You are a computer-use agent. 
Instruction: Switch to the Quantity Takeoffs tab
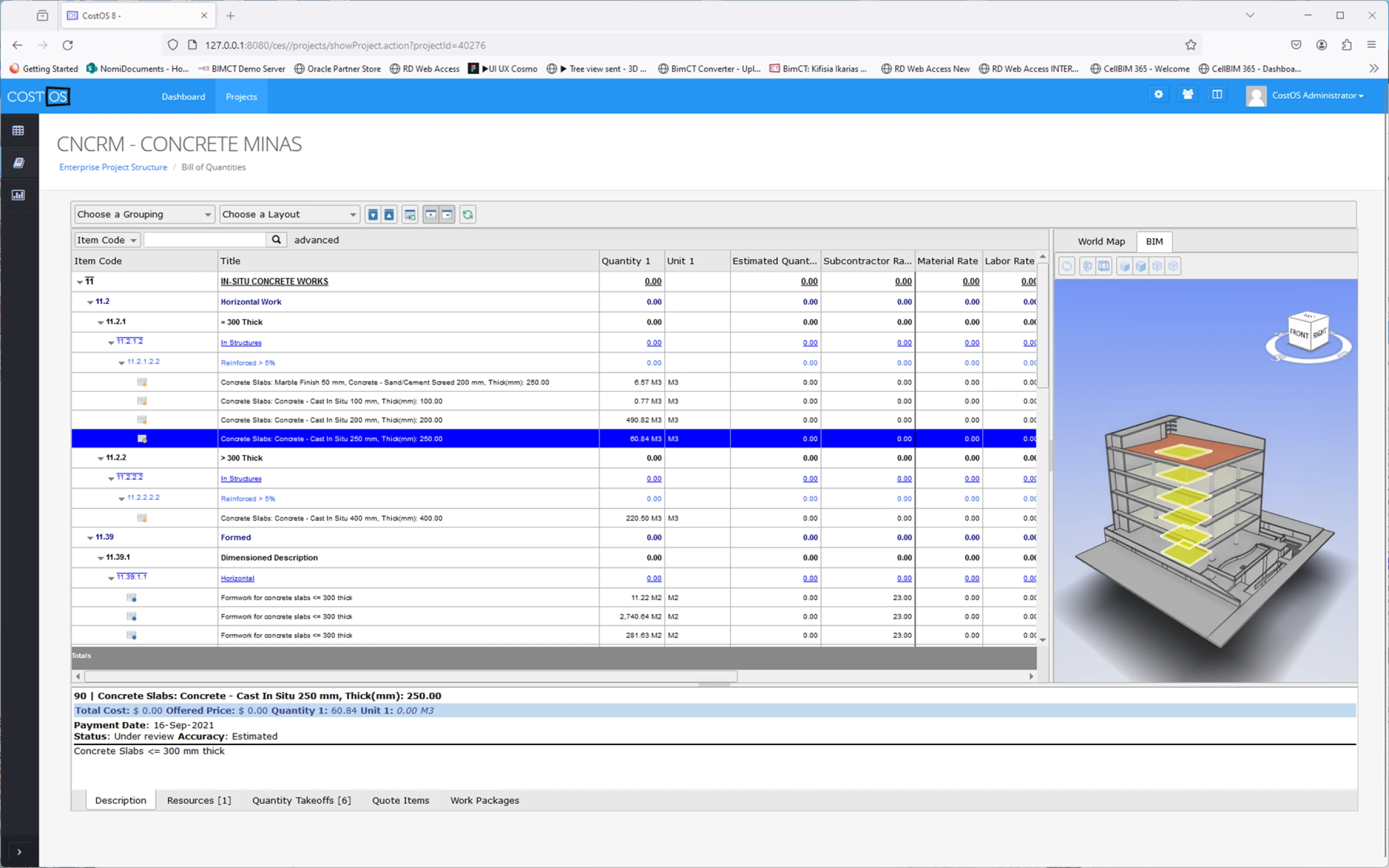click(302, 800)
